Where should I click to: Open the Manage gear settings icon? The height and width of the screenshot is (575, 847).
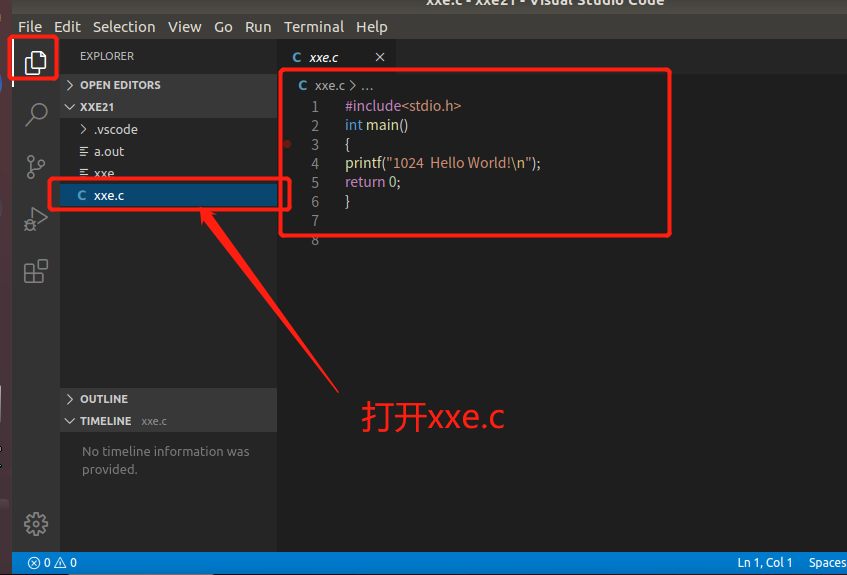click(x=36, y=524)
